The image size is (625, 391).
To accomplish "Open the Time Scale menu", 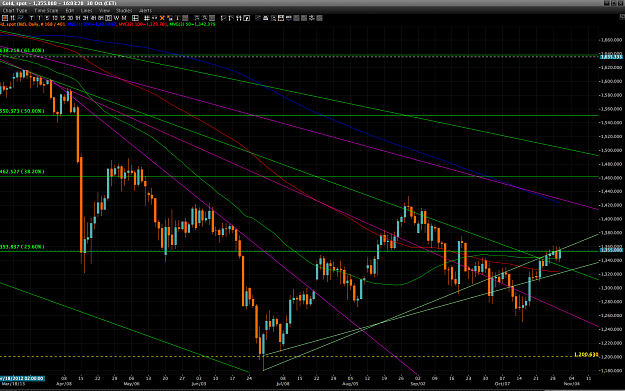I will click(46, 11).
